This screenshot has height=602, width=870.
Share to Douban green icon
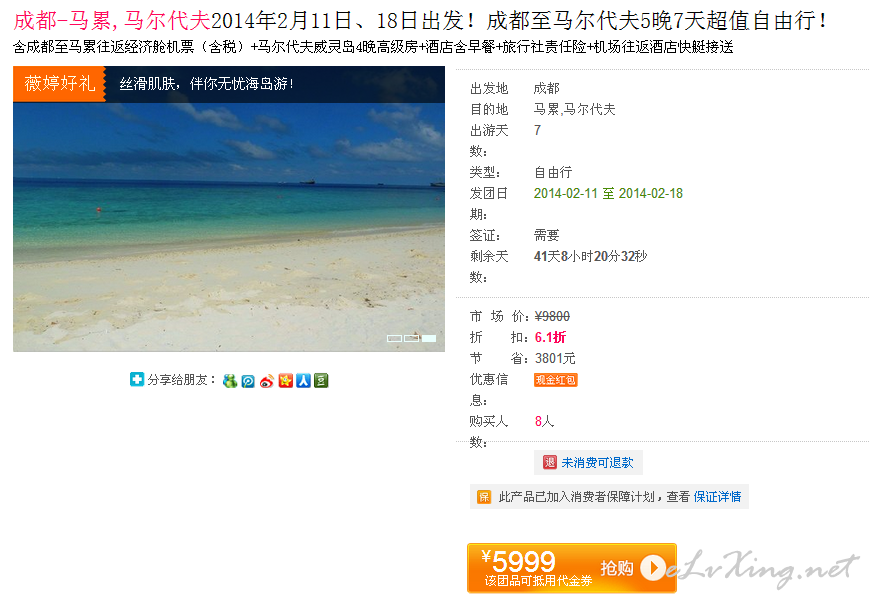[321, 381]
